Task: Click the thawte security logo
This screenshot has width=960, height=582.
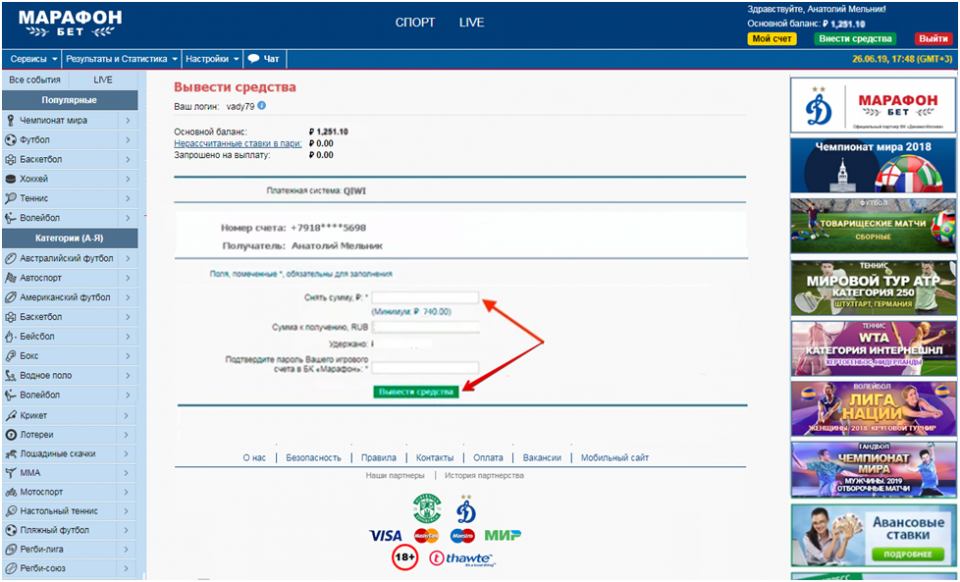Action: point(462,558)
